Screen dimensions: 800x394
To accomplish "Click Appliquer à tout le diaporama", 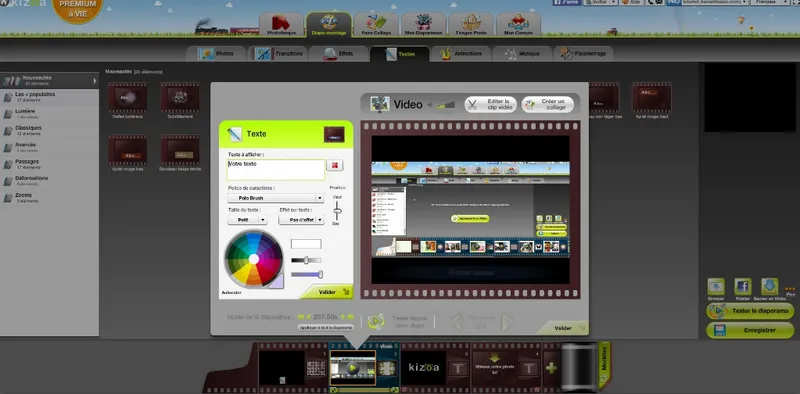I will (326, 328).
